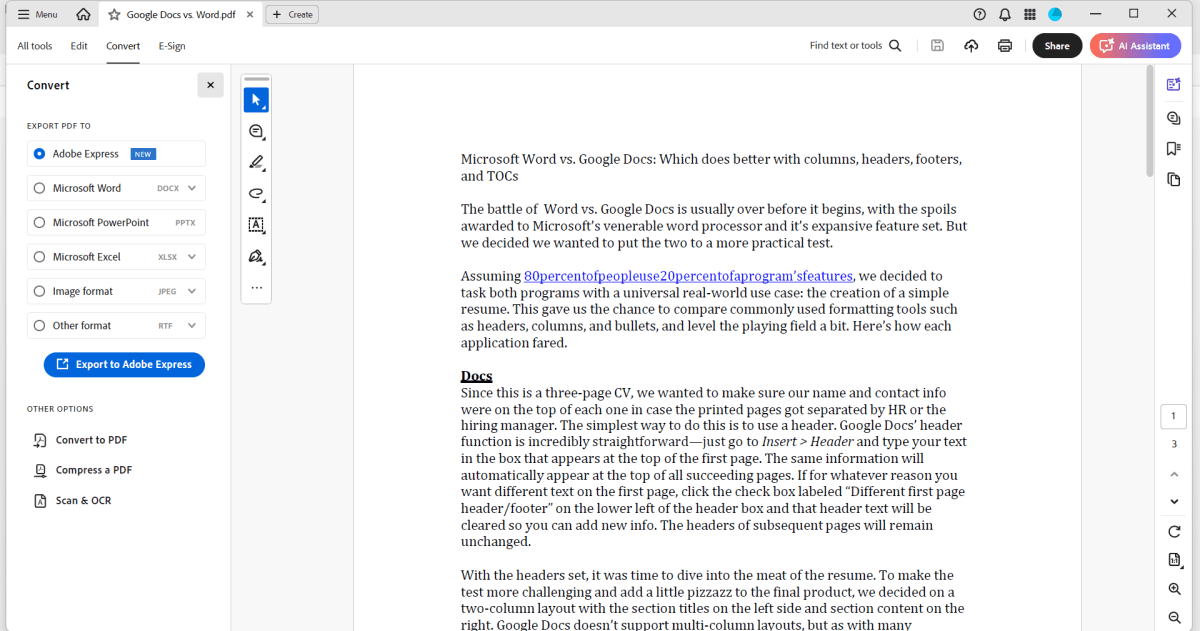Select the Selection arrow tool
This screenshot has height=631, width=1200.
click(256, 99)
